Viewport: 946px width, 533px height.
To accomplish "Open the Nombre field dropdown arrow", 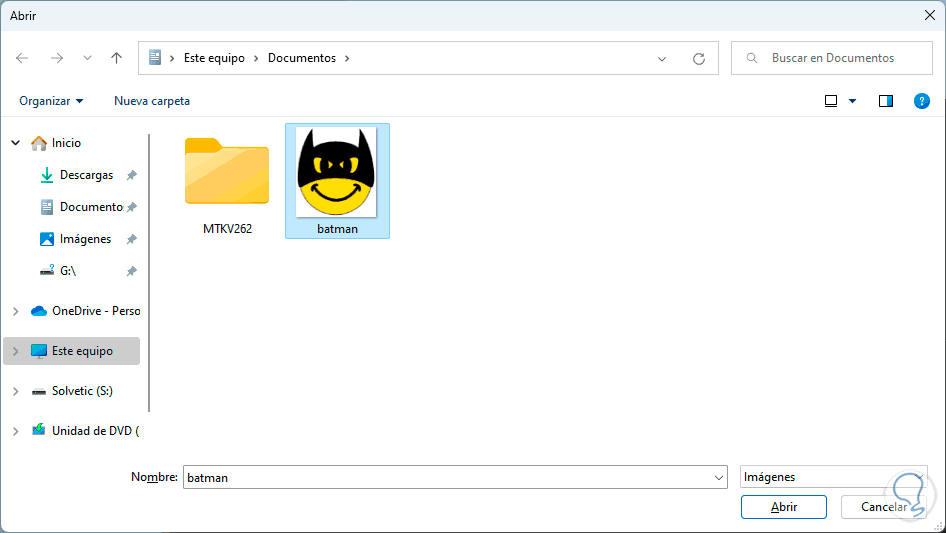I will click(719, 477).
